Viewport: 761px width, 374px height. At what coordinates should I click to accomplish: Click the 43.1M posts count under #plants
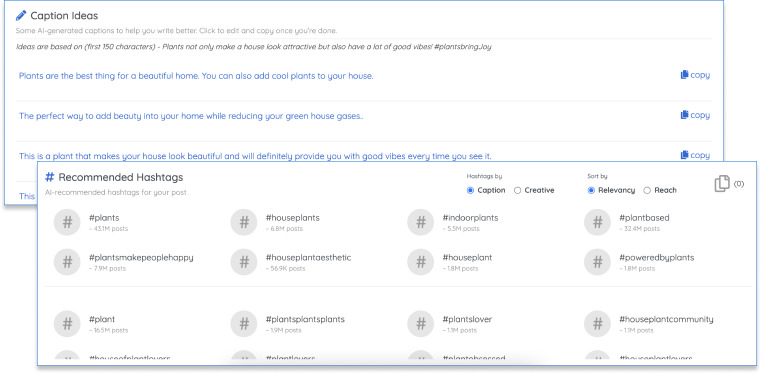pyautogui.click(x=109, y=229)
